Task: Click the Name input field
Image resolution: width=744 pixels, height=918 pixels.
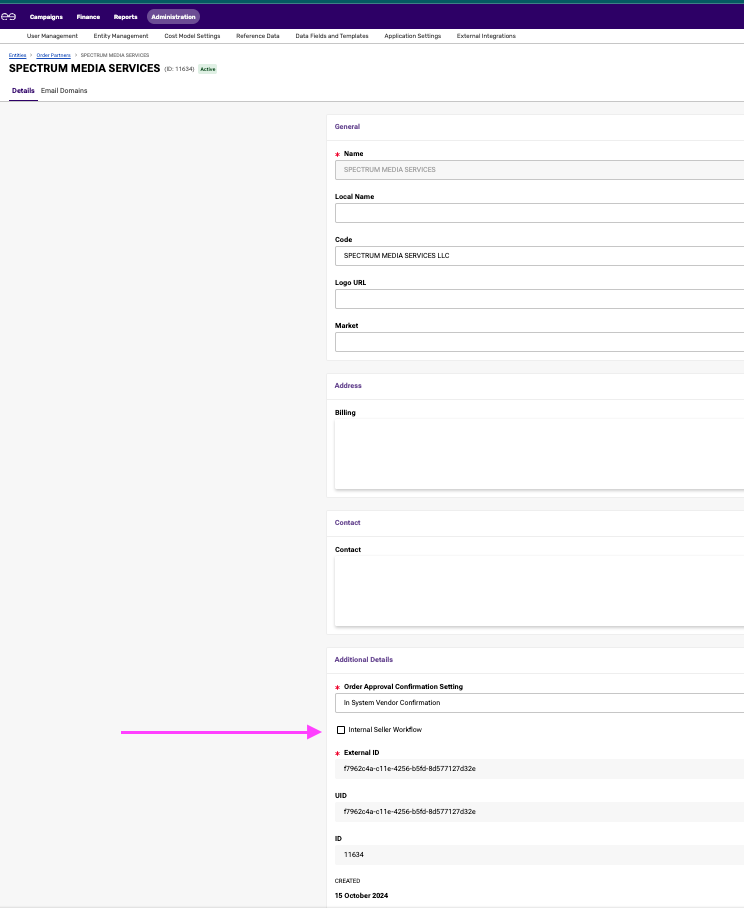Action: 539,170
